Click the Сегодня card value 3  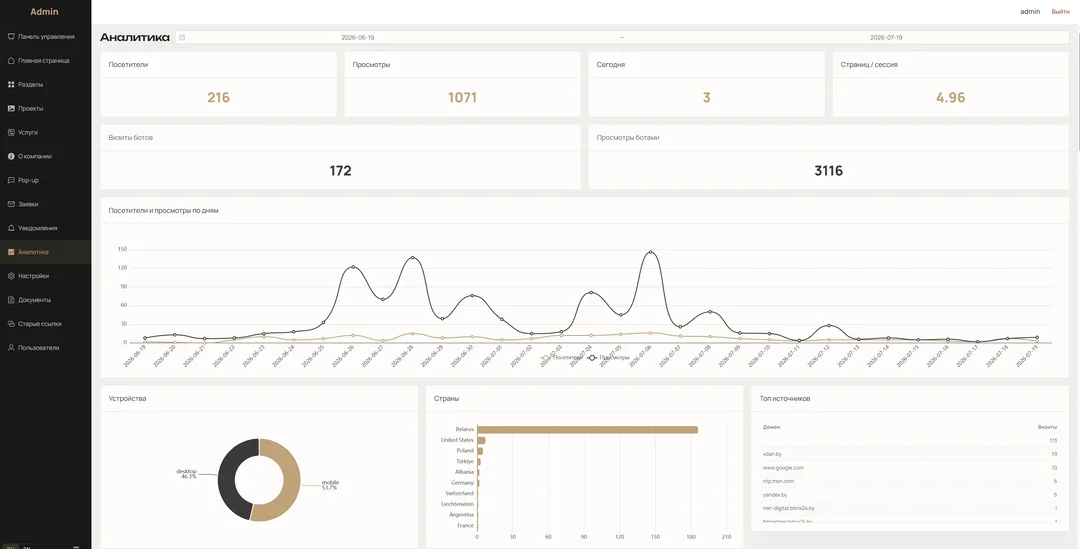click(x=706, y=98)
